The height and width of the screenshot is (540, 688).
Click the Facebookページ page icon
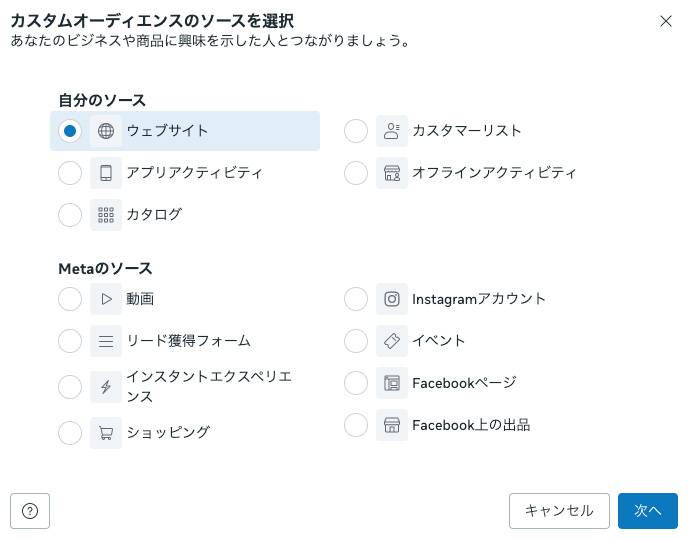point(392,383)
